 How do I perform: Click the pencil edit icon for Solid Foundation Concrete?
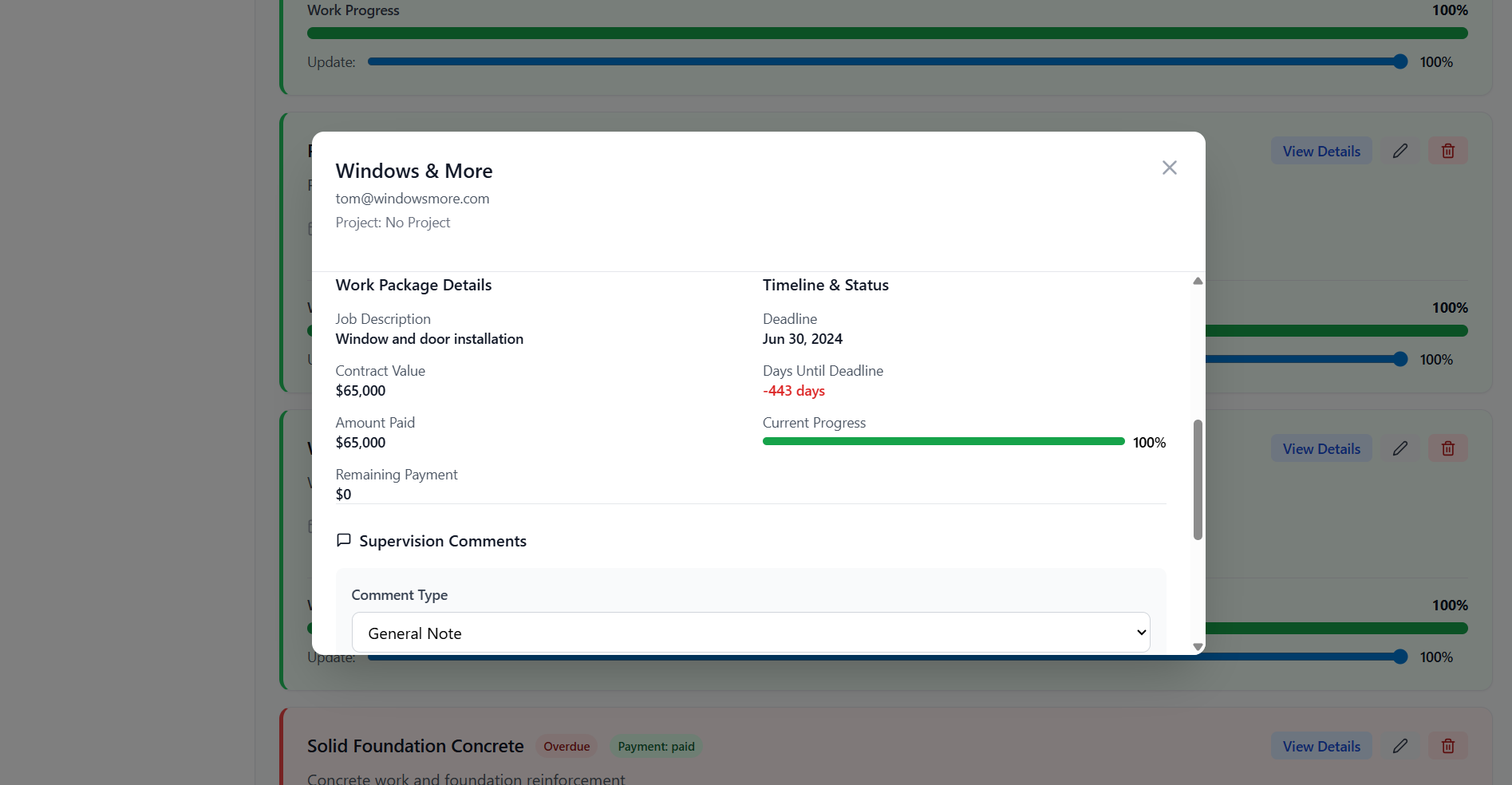pyautogui.click(x=1399, y=746)
